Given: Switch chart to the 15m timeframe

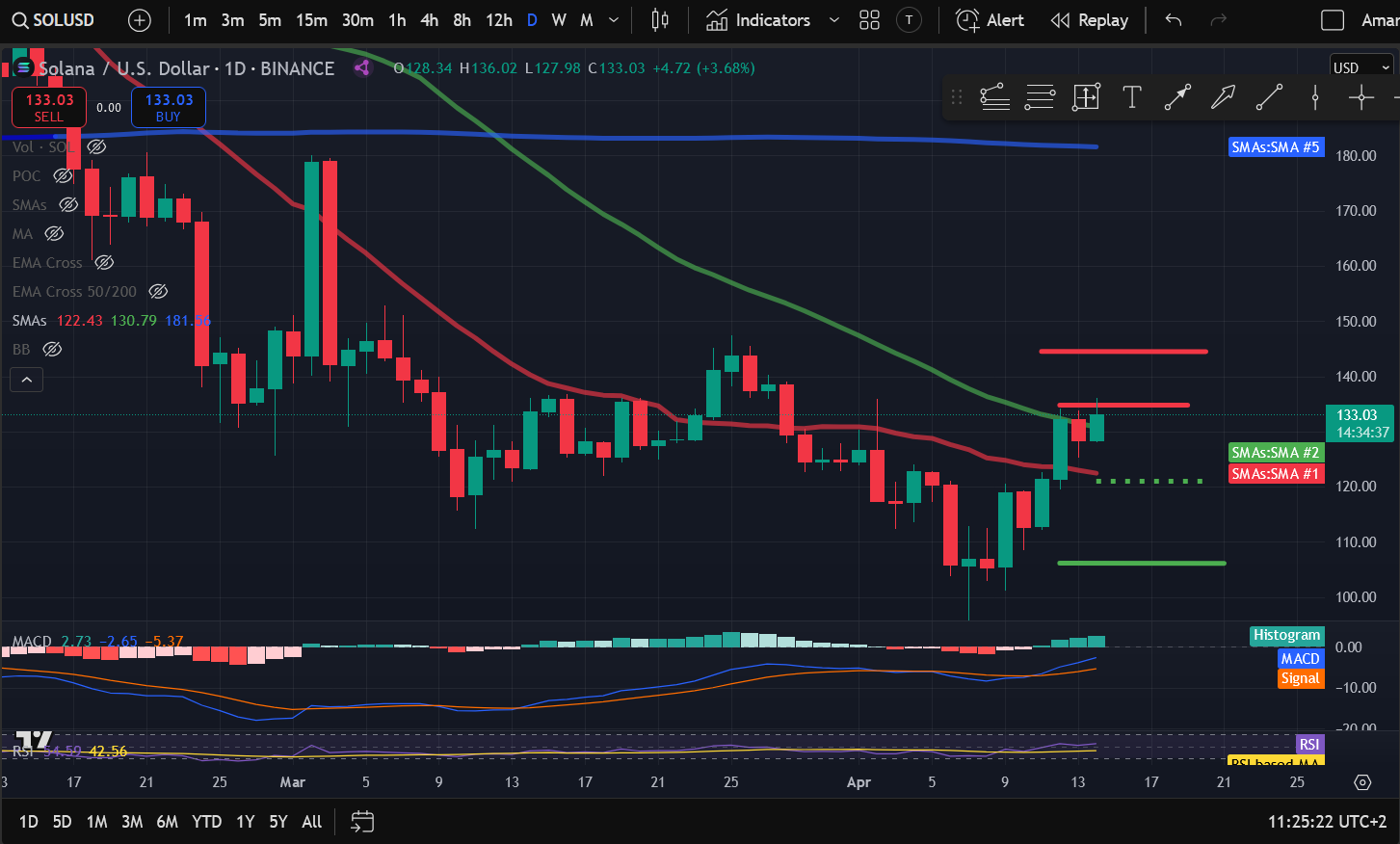Looking at the screenshot, I should [x=311, y=20].
